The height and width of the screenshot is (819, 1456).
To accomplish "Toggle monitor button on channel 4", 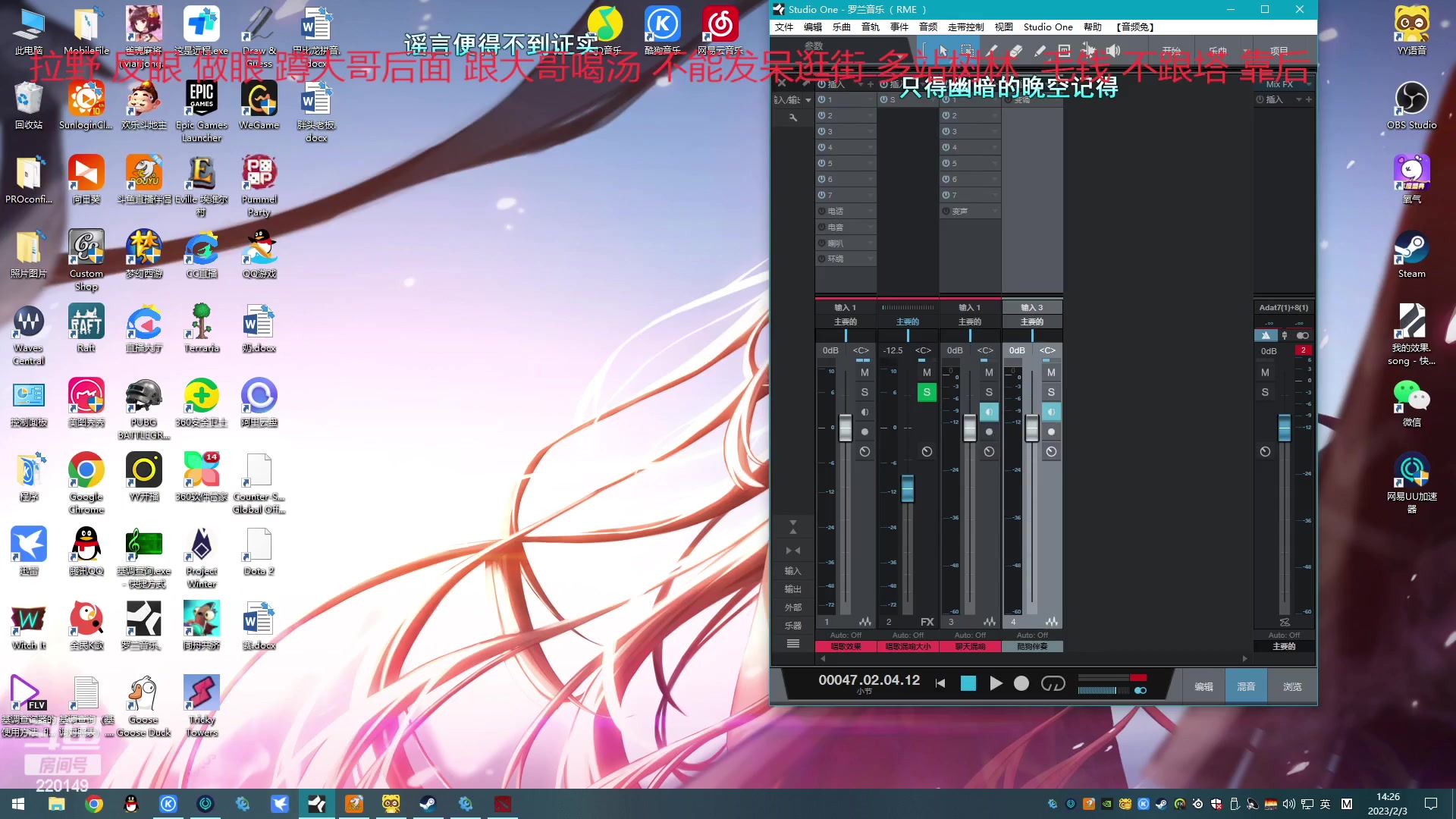I will tap(1051, 412).
